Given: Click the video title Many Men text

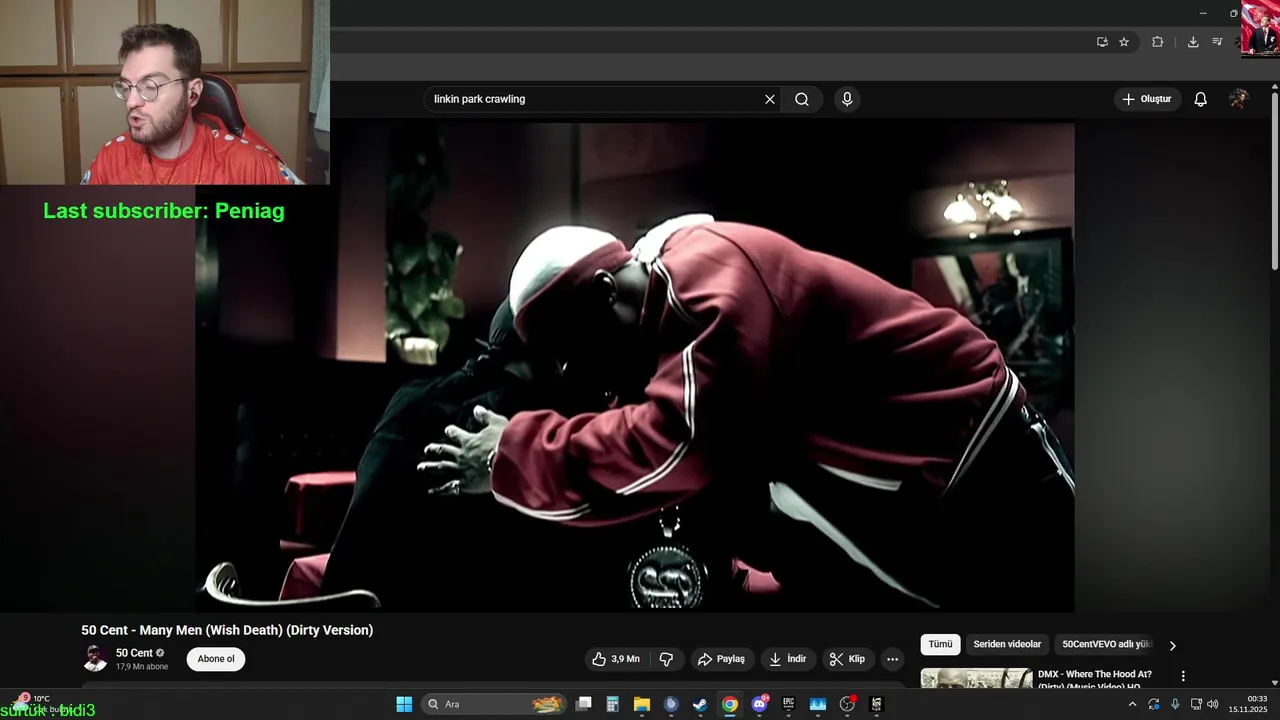Looking at the screenshot, I should [227, 630].
